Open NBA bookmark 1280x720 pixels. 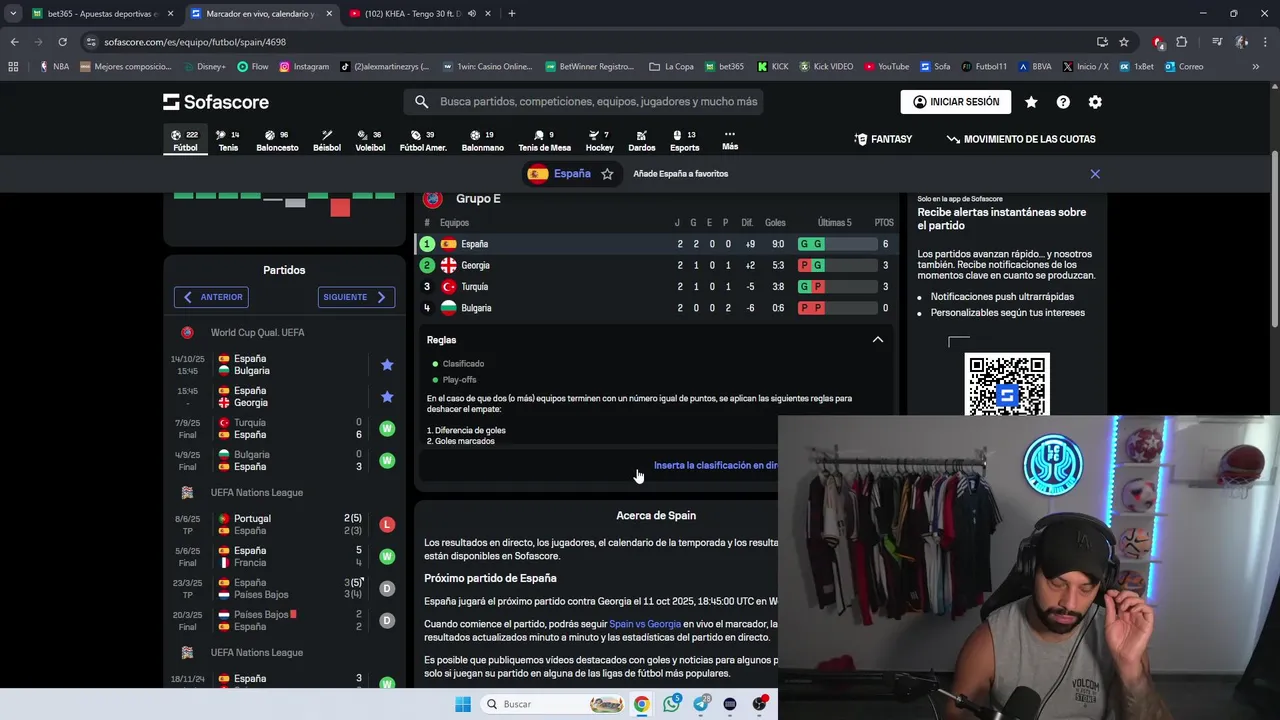point(54,67)
